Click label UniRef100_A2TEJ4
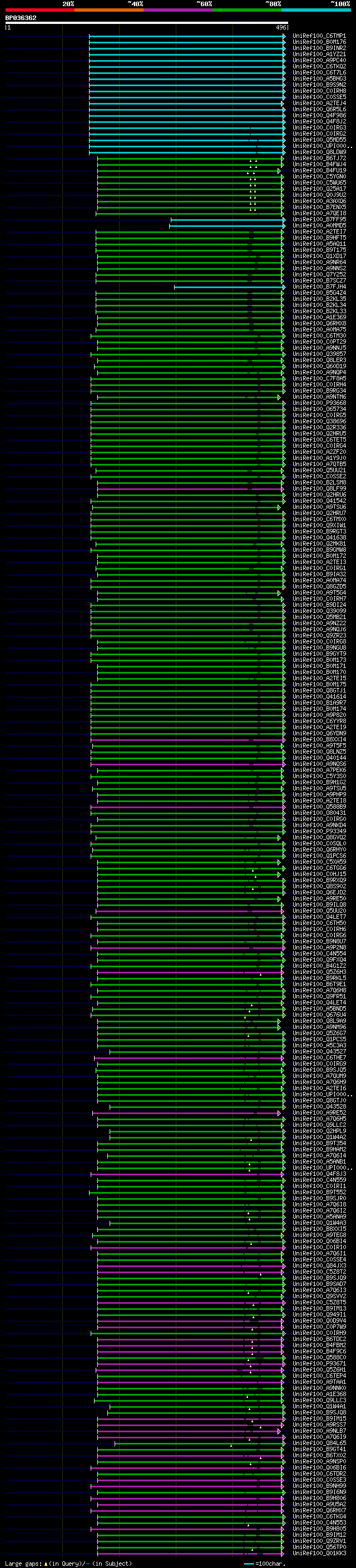The image size is (356, 1568). [x=319, y=103]
